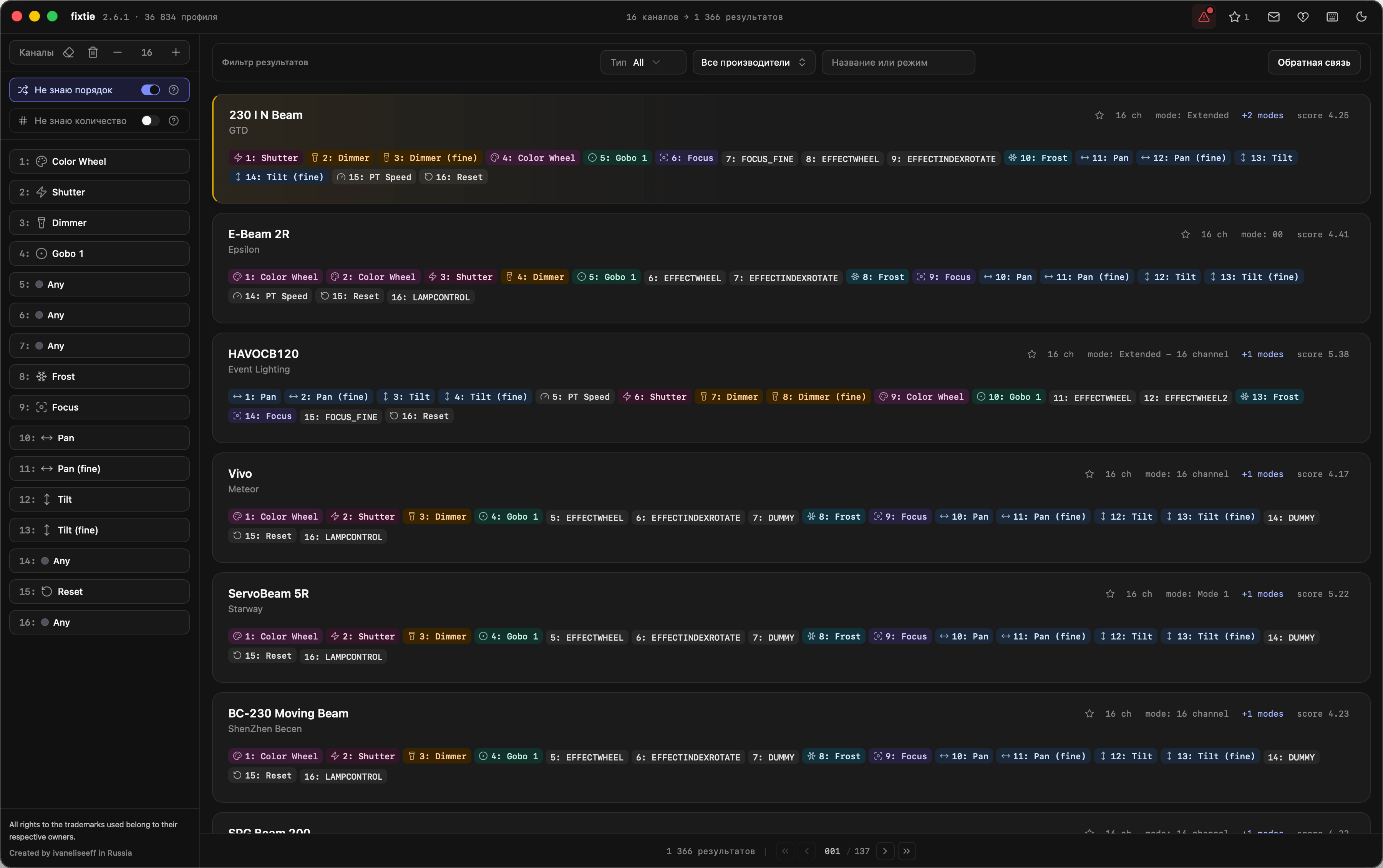
Task: Open channel 4 Gobo 1 selector
Action: tap(99, 254)
